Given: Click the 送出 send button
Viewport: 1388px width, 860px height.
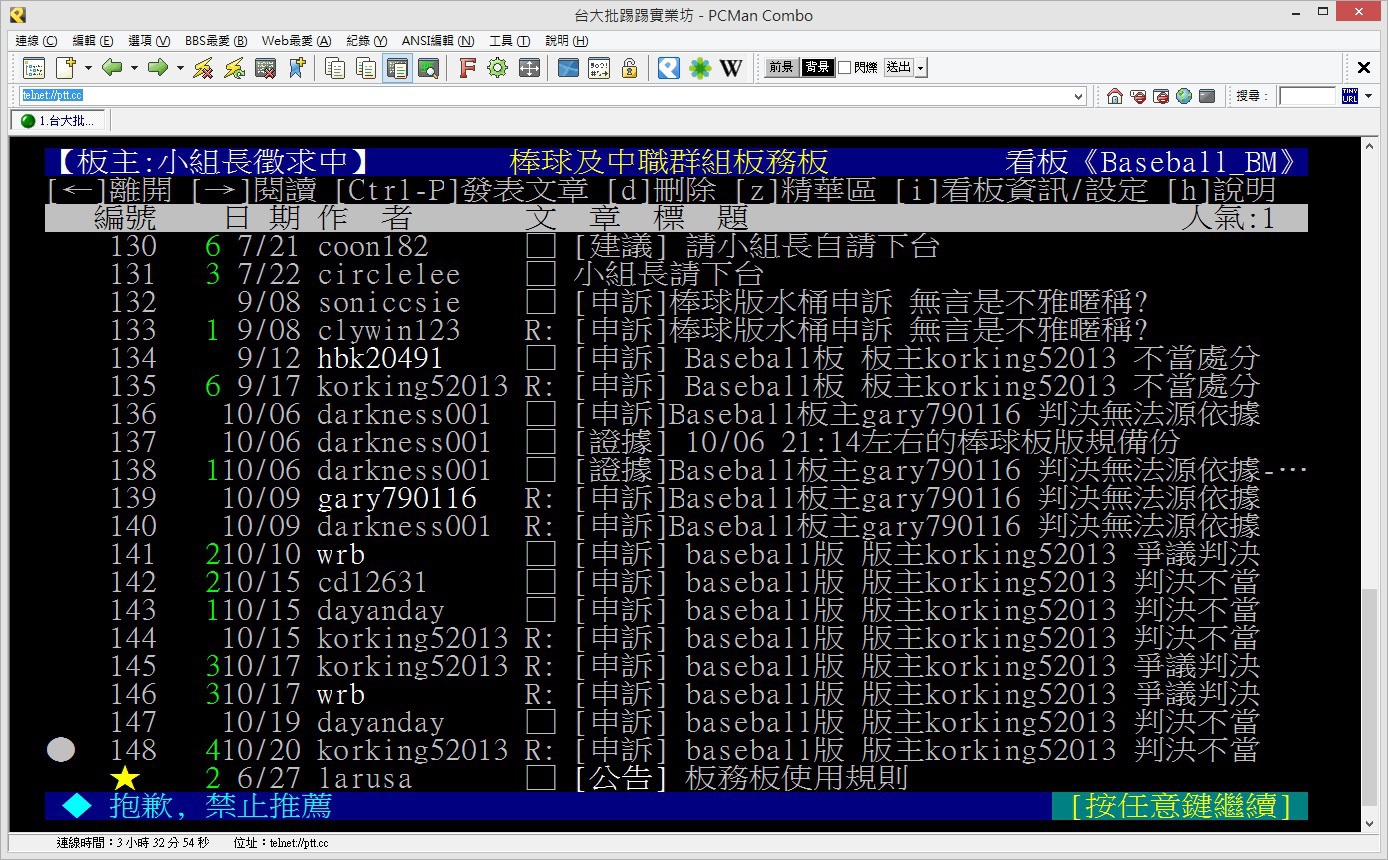Looking at the screenshot, I should click(x=898, y=68).
